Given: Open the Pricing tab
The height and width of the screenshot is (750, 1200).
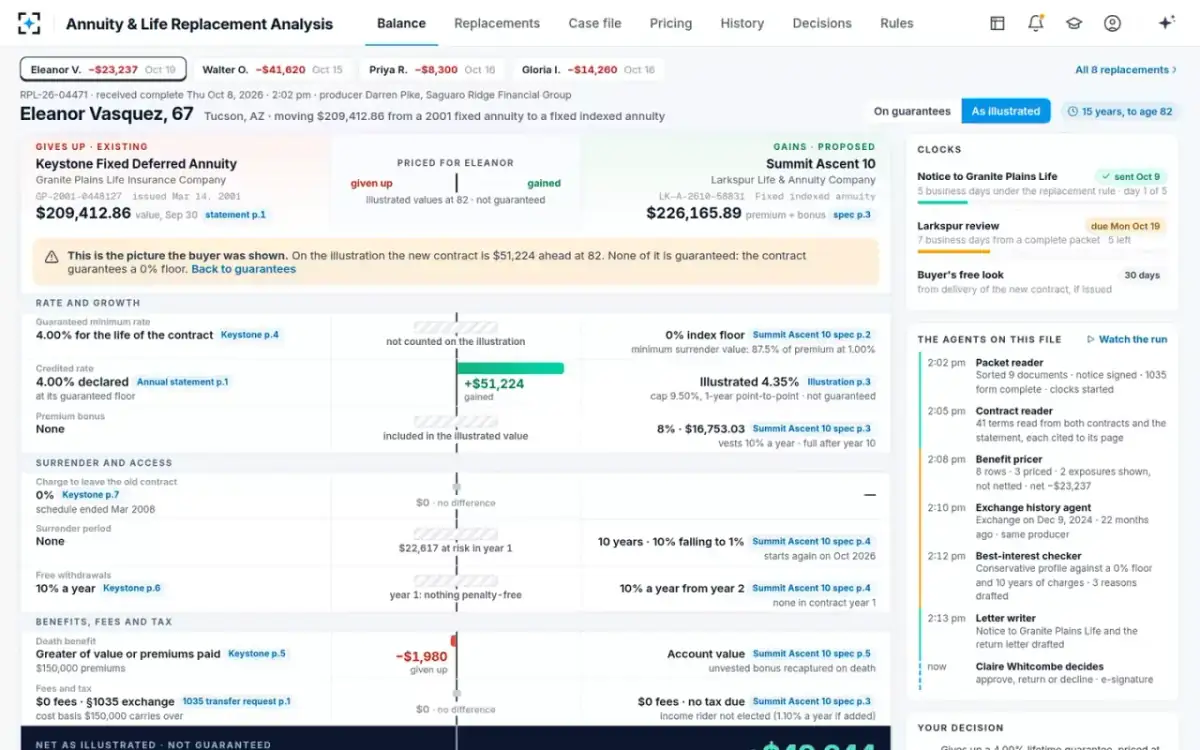Looking at the screenshot, I should coord(671,23).
